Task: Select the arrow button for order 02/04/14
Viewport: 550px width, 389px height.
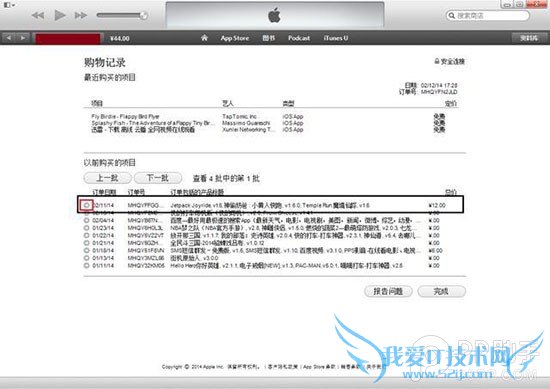Action: click(86, 220)
